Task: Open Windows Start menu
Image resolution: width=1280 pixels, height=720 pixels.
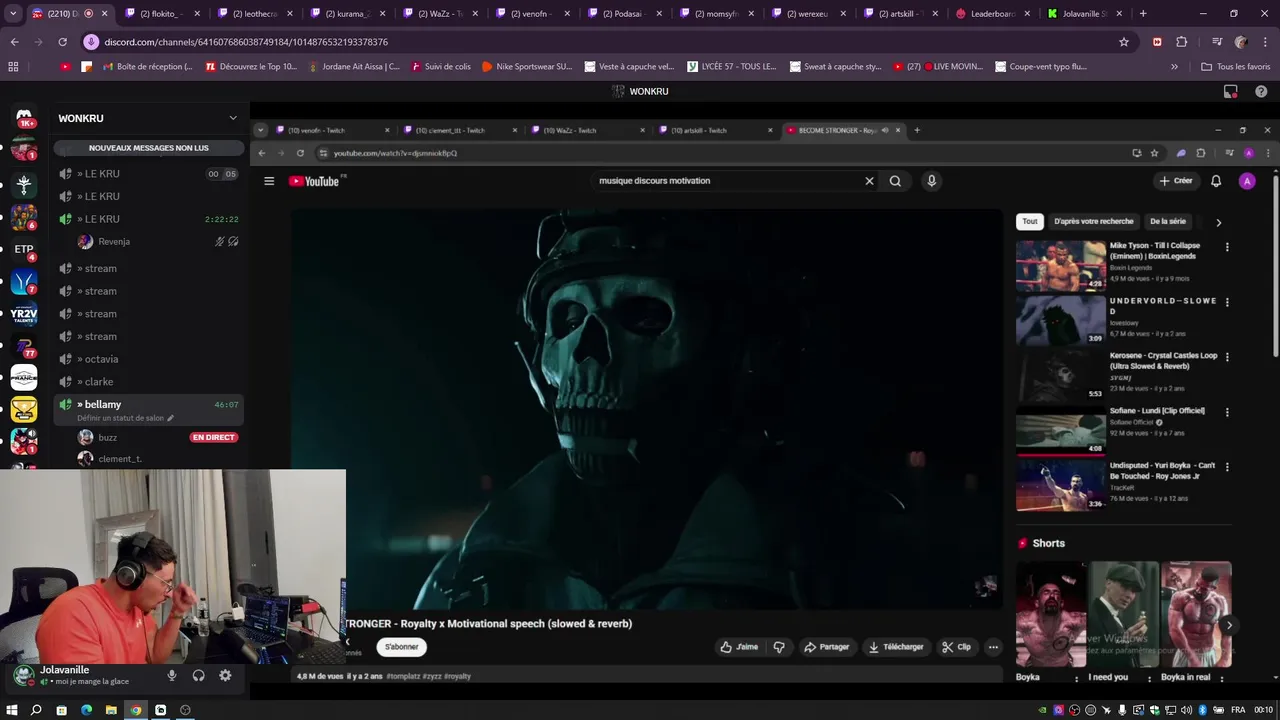Action: tap(12, 710)
